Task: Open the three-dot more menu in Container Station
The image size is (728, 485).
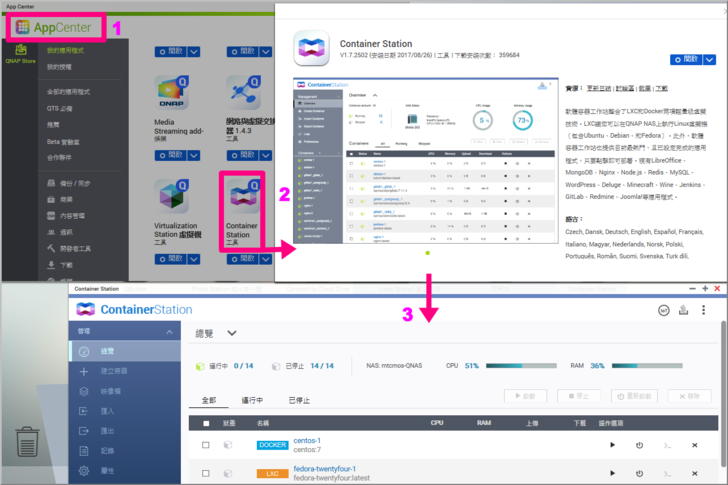Action: point(703,310)
